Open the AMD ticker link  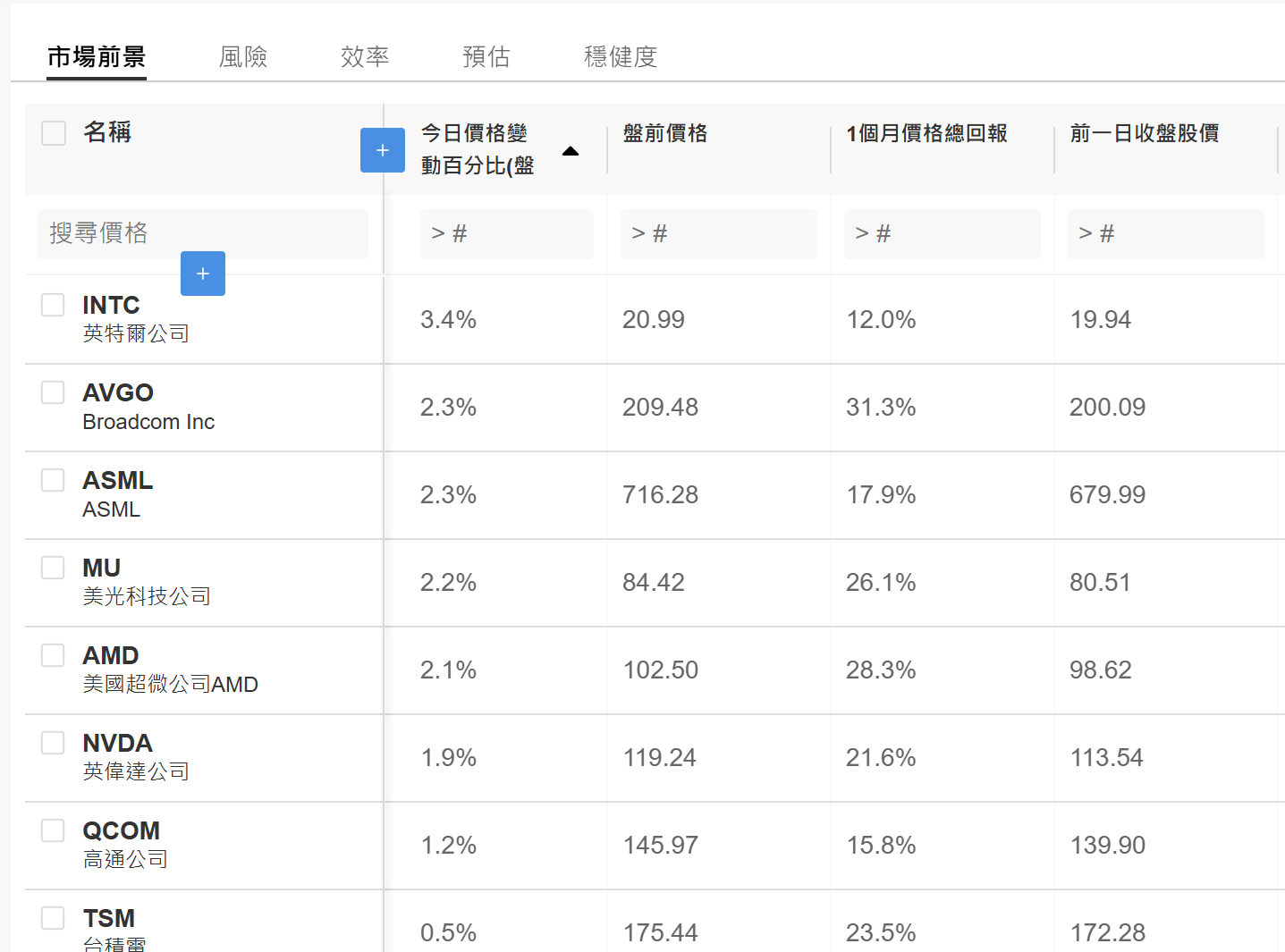pyautogui.click(x=111, y=655)
